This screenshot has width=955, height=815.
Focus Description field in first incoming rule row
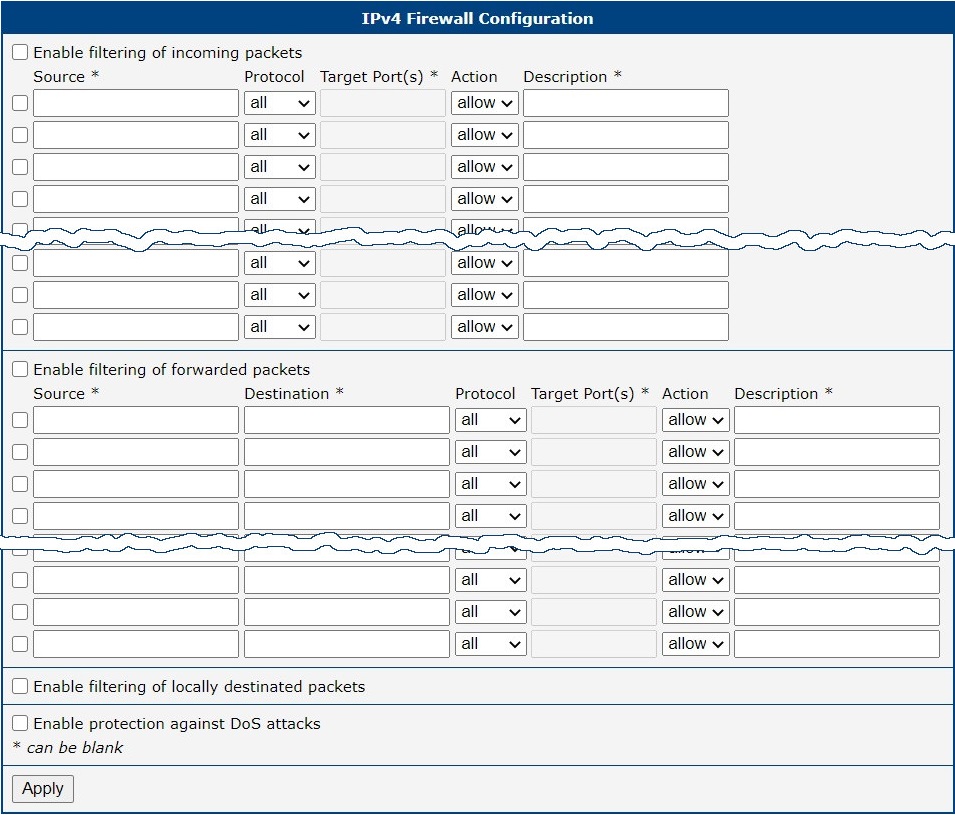[x=626, y=103]
